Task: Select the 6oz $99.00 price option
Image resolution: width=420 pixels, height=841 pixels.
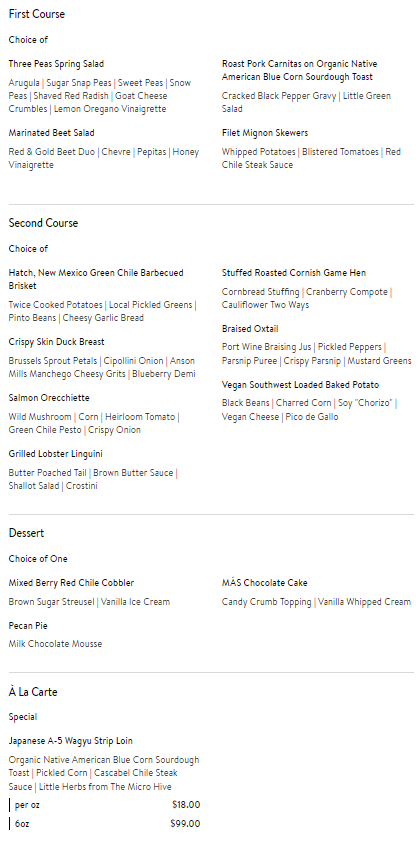Action: (105, 823)
